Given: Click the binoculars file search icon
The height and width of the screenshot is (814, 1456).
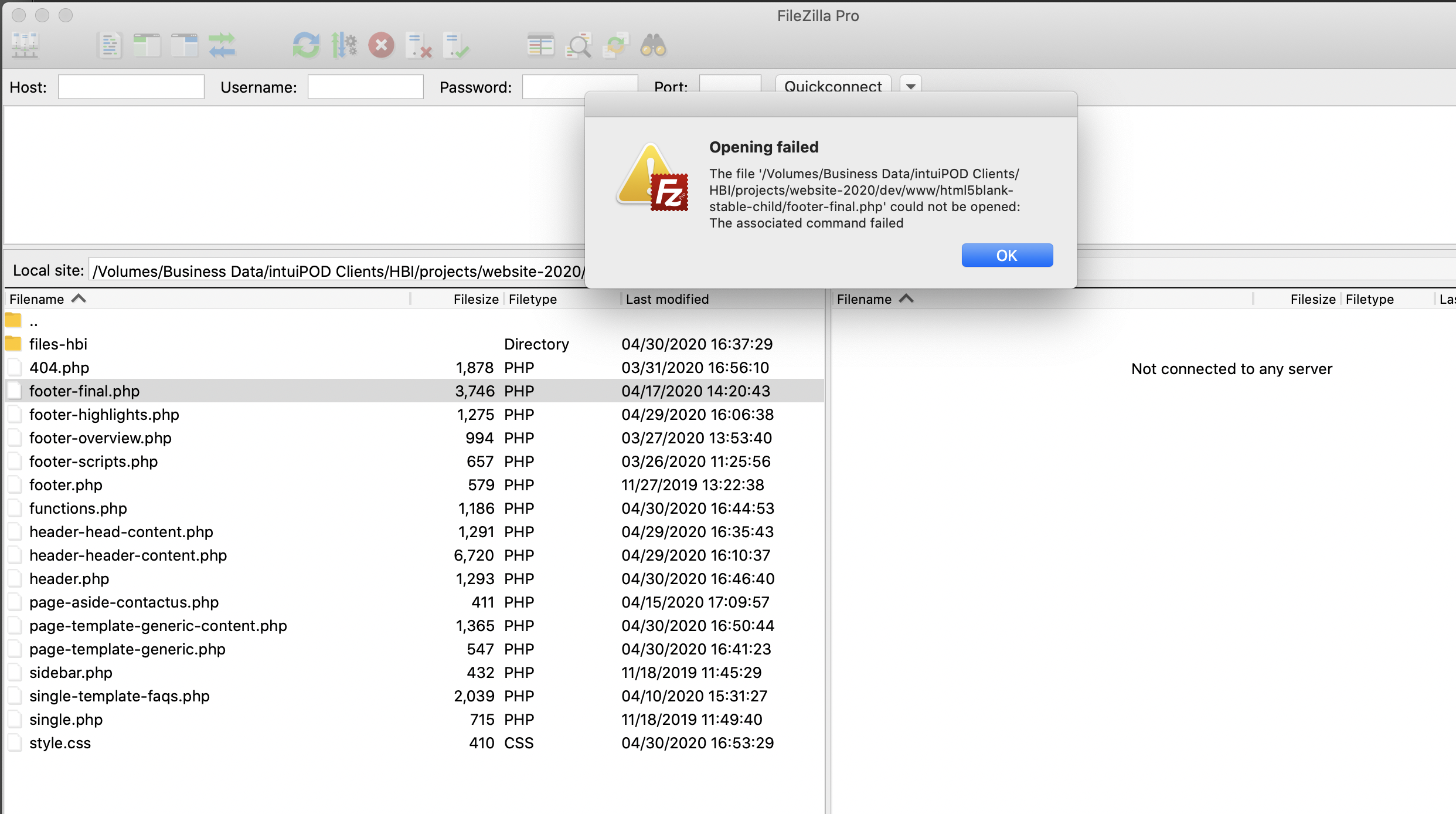Looking at the screenshot, I should tap(653, 45).
